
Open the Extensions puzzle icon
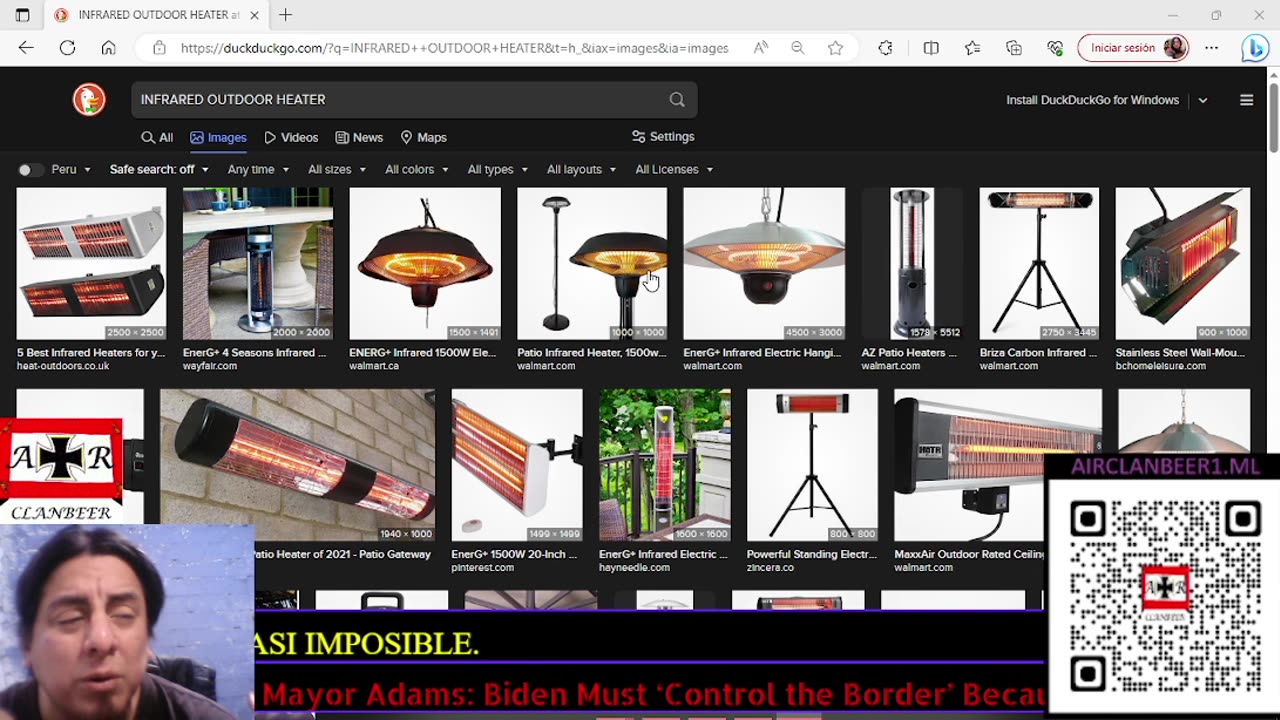(x=885, y=47)
